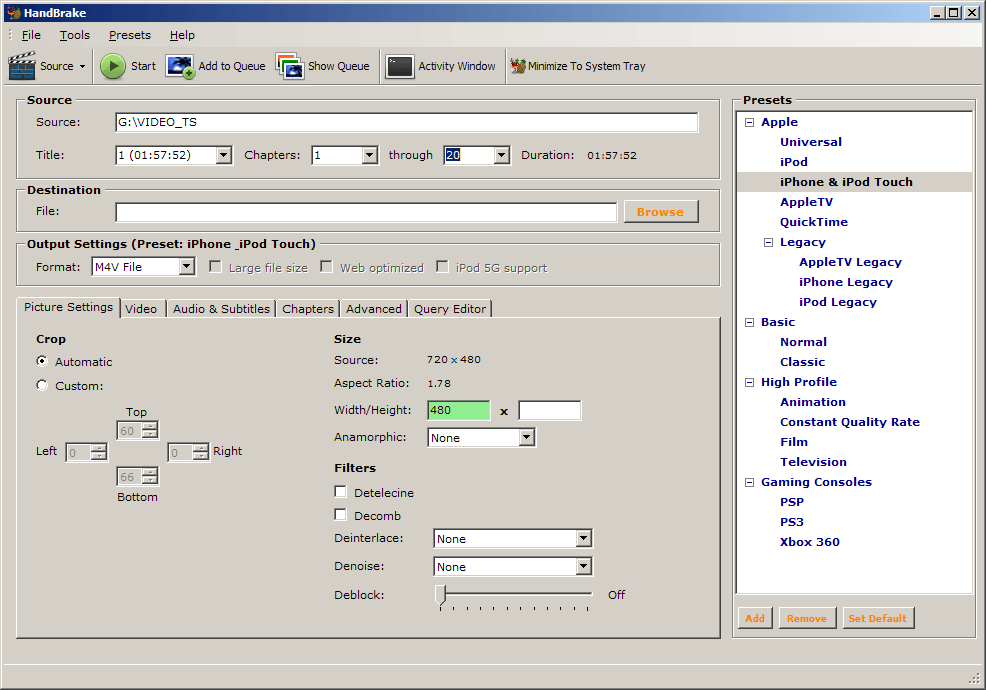The image size is (986, 690).
Task: Click the HandBrake title bar logo
Action: [x=14, y=13]
